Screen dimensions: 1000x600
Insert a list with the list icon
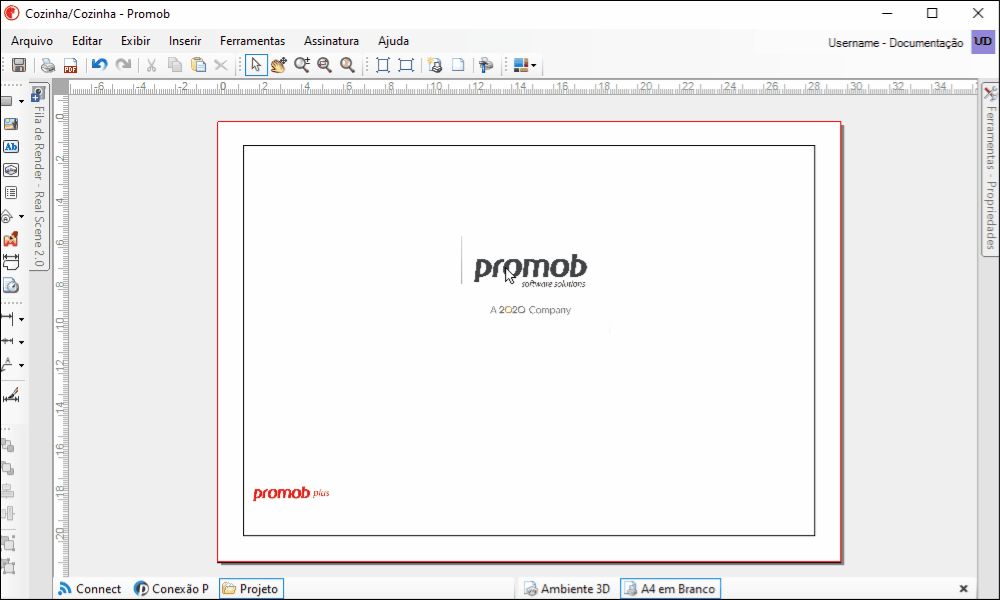(11, 193)
